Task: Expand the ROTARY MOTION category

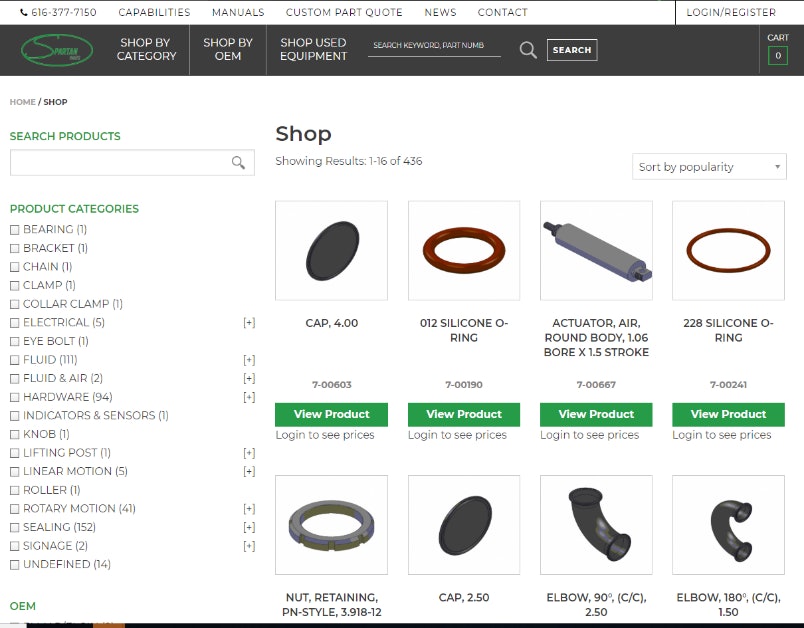Action: (250, 508)
